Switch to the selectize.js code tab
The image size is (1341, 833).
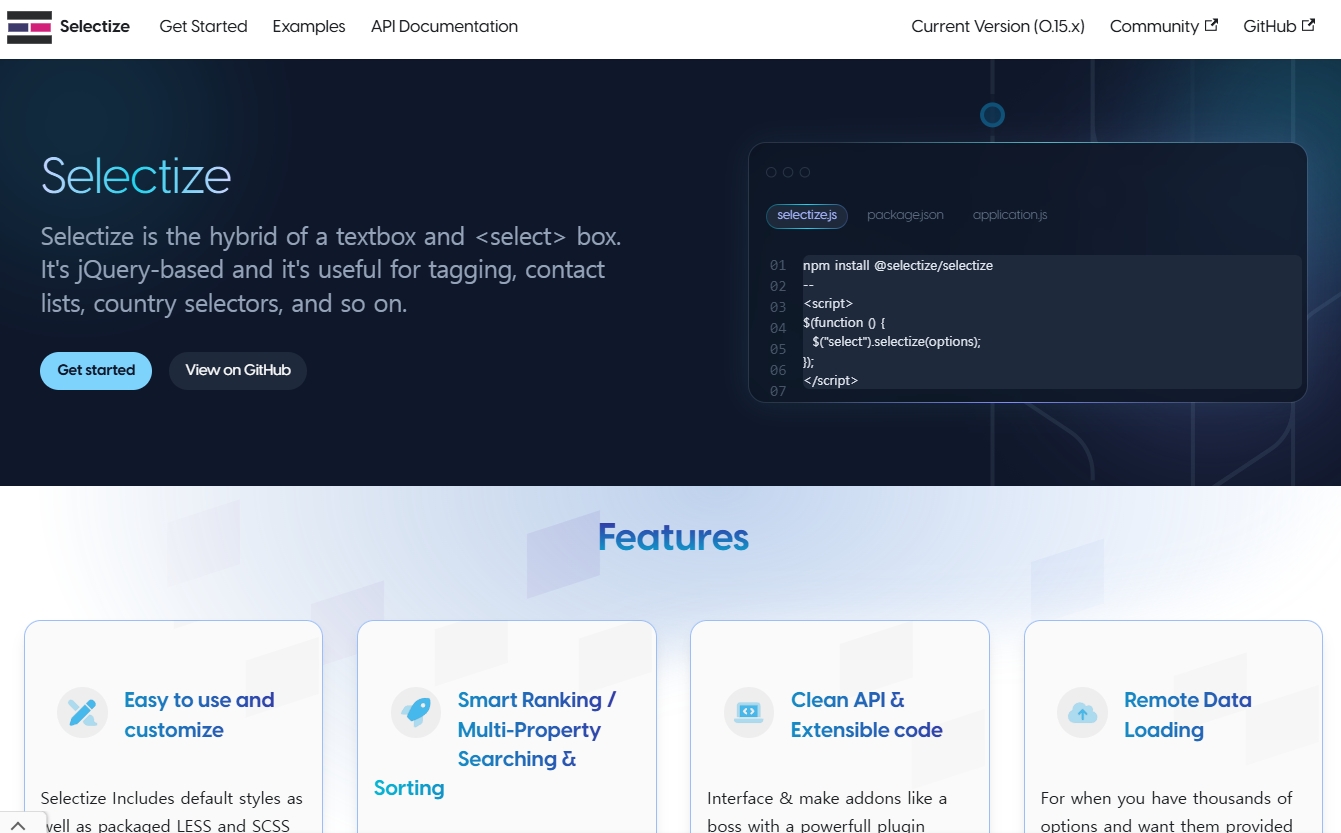click(807, 216)
